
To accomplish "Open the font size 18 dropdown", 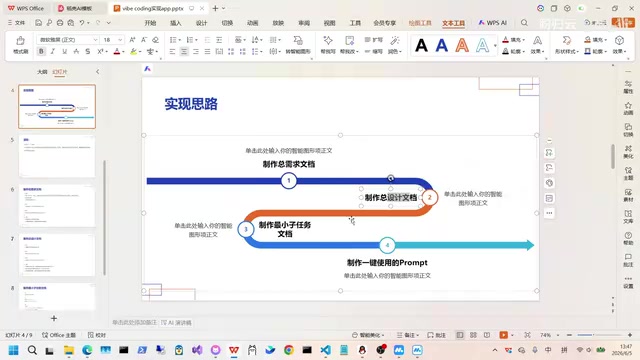I will click(x=120, y=40).
